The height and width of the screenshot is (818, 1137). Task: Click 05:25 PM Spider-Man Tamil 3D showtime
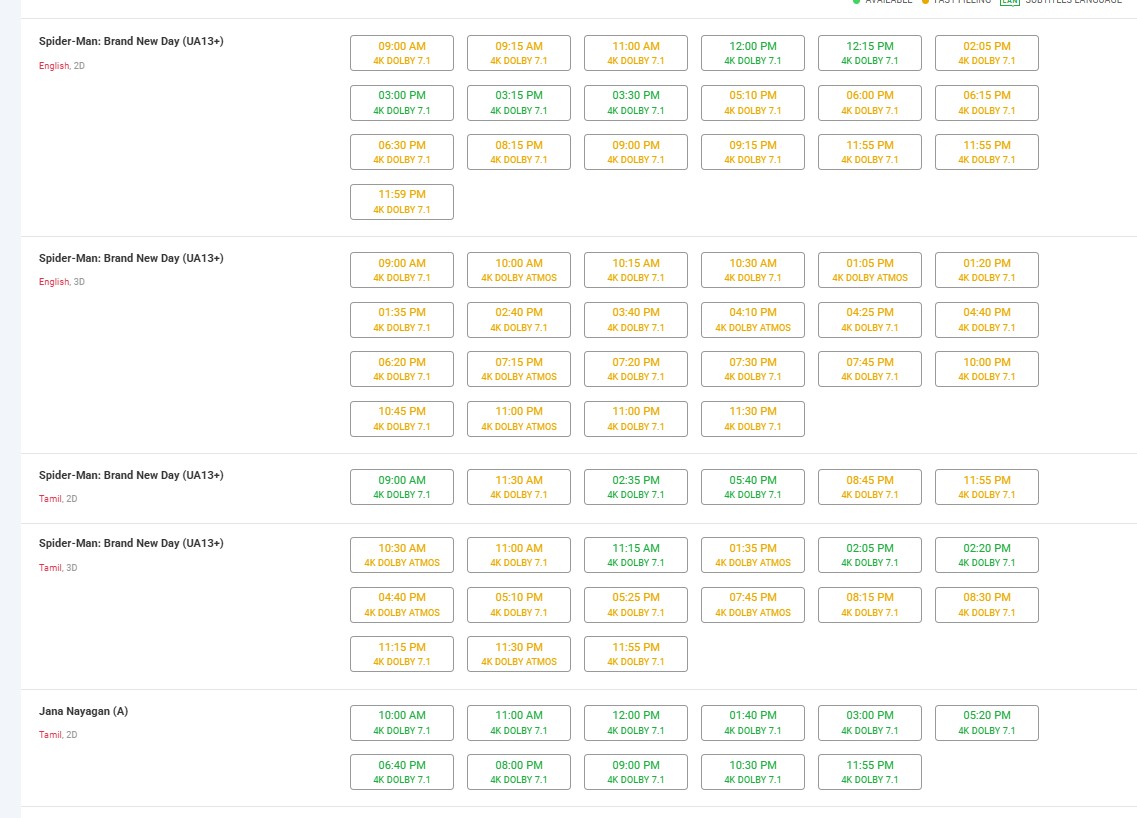click(x=636, y=605)
